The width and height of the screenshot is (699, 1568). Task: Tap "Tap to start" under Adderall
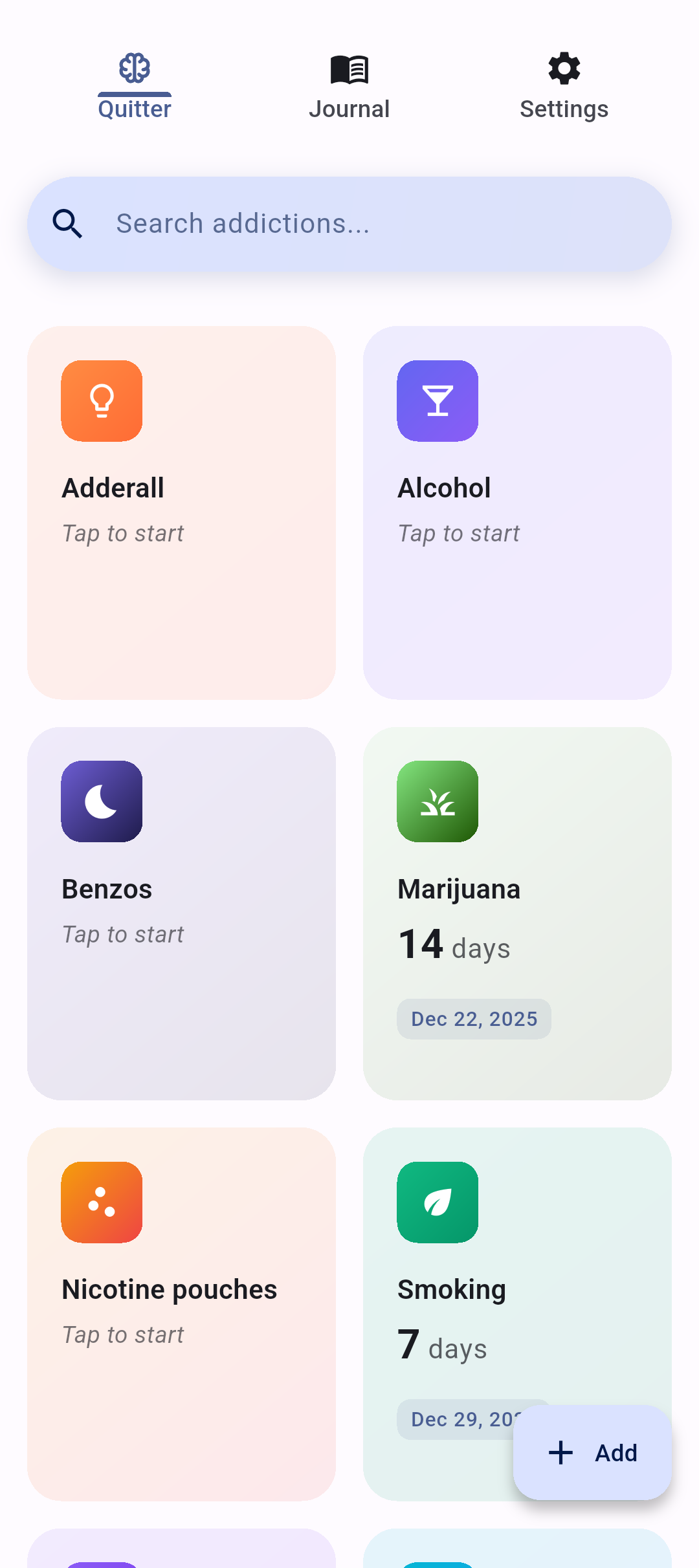point(123,534)
